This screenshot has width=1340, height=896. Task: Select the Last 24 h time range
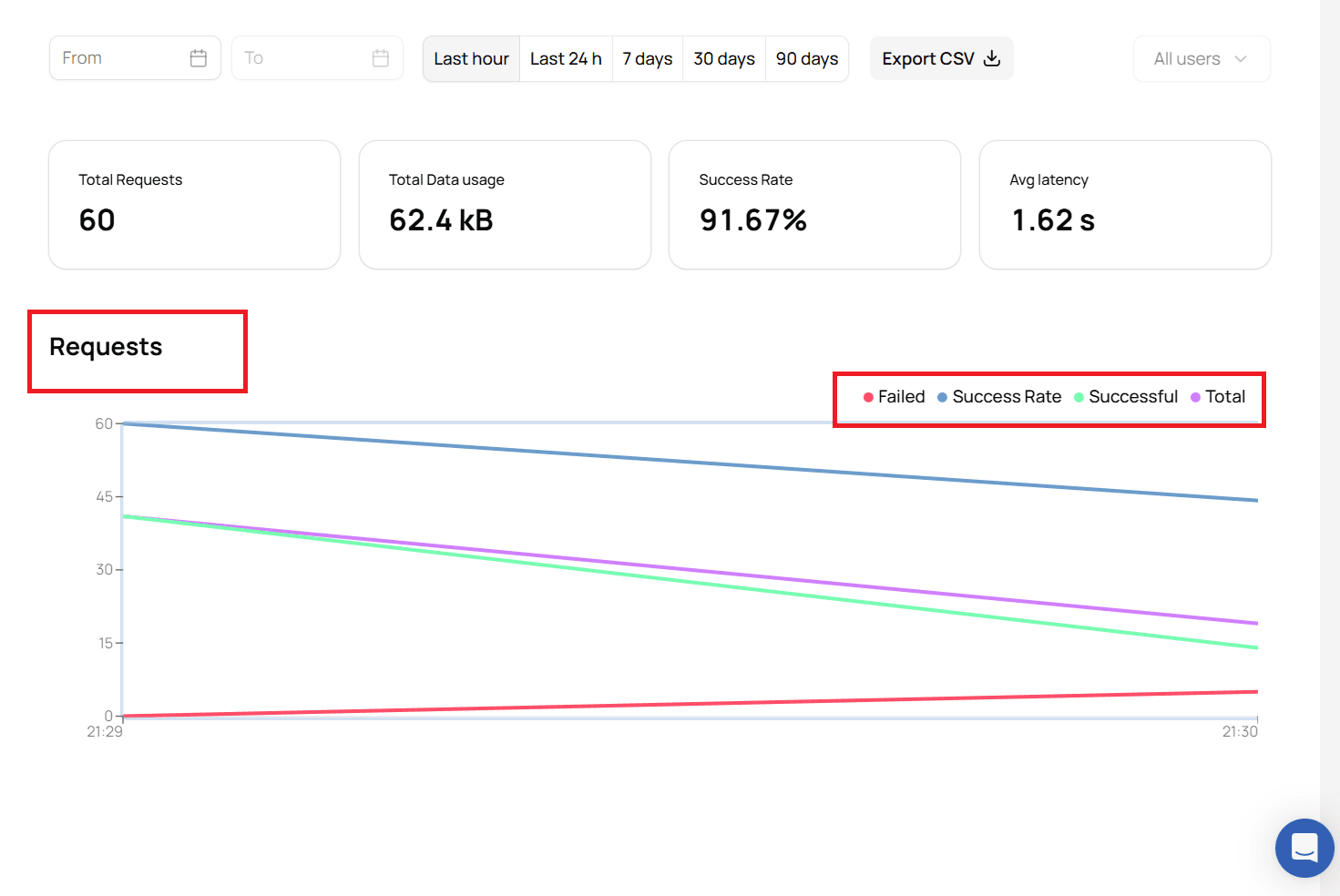coord(566,59)
